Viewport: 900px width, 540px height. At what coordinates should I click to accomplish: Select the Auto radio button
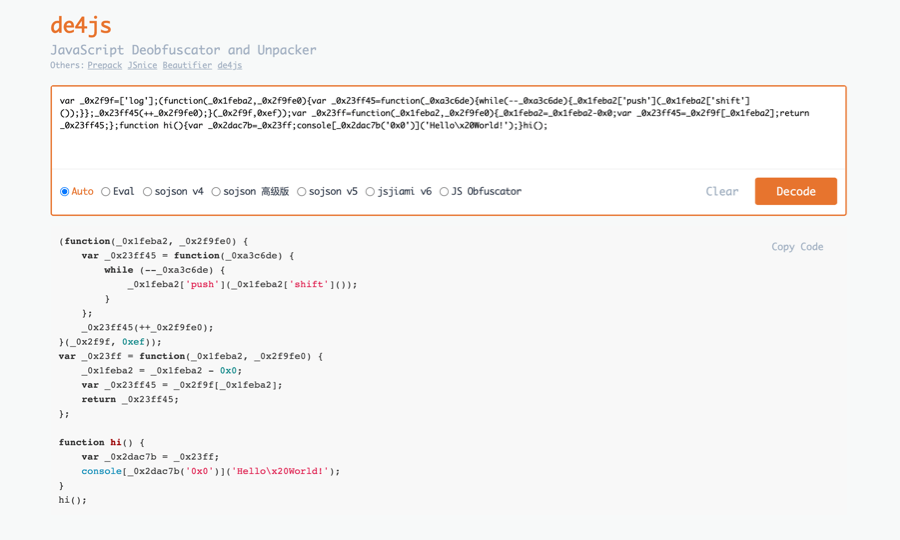tap(64, 192)
